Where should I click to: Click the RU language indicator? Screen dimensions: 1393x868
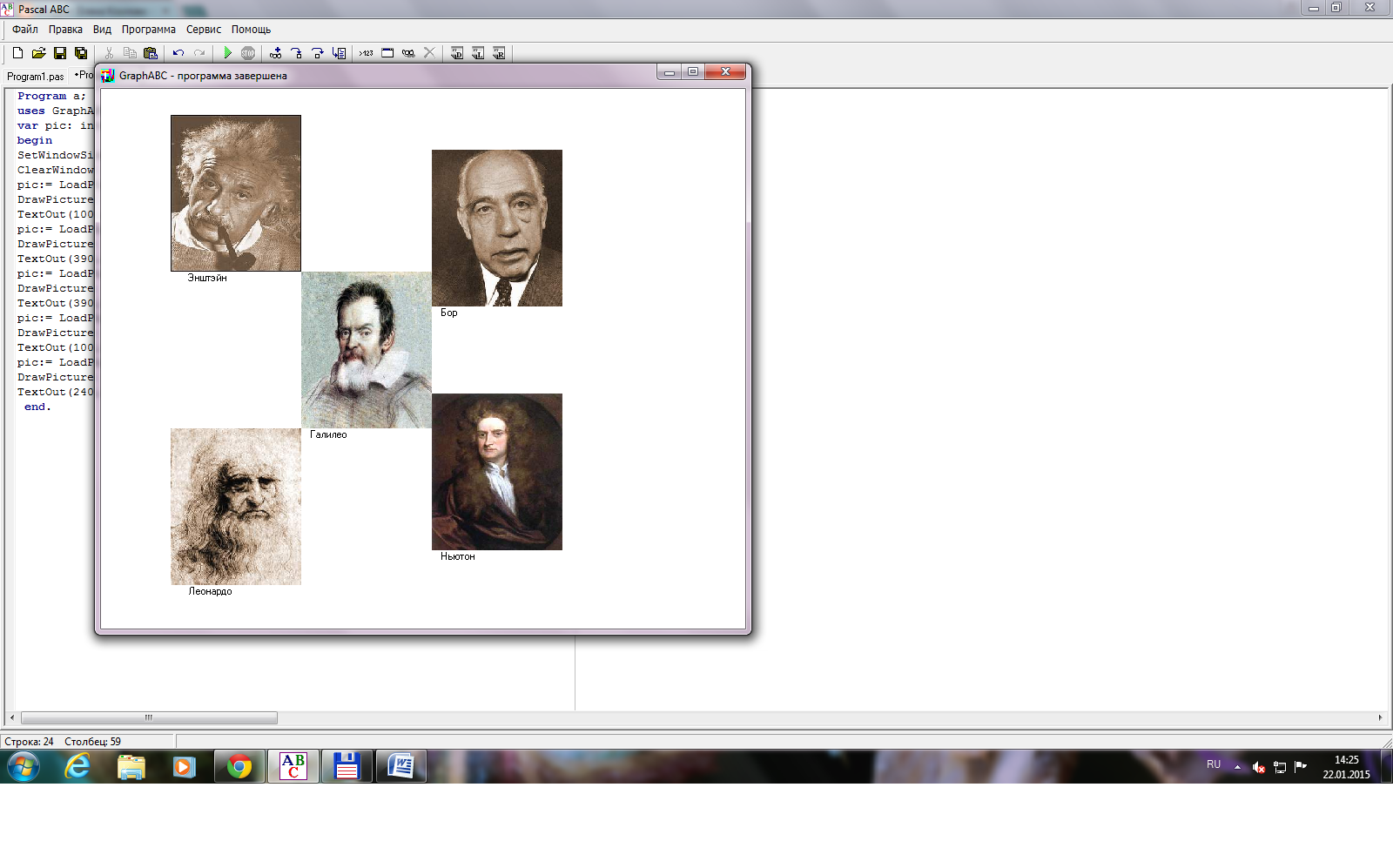click(1214, 764)
